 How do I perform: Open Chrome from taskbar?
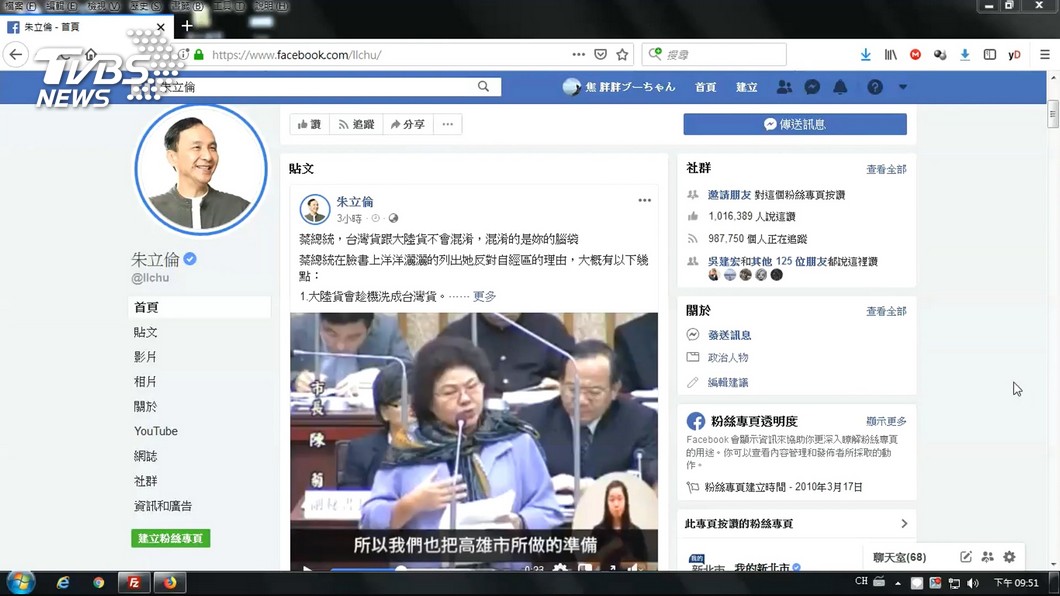[99, 582]
